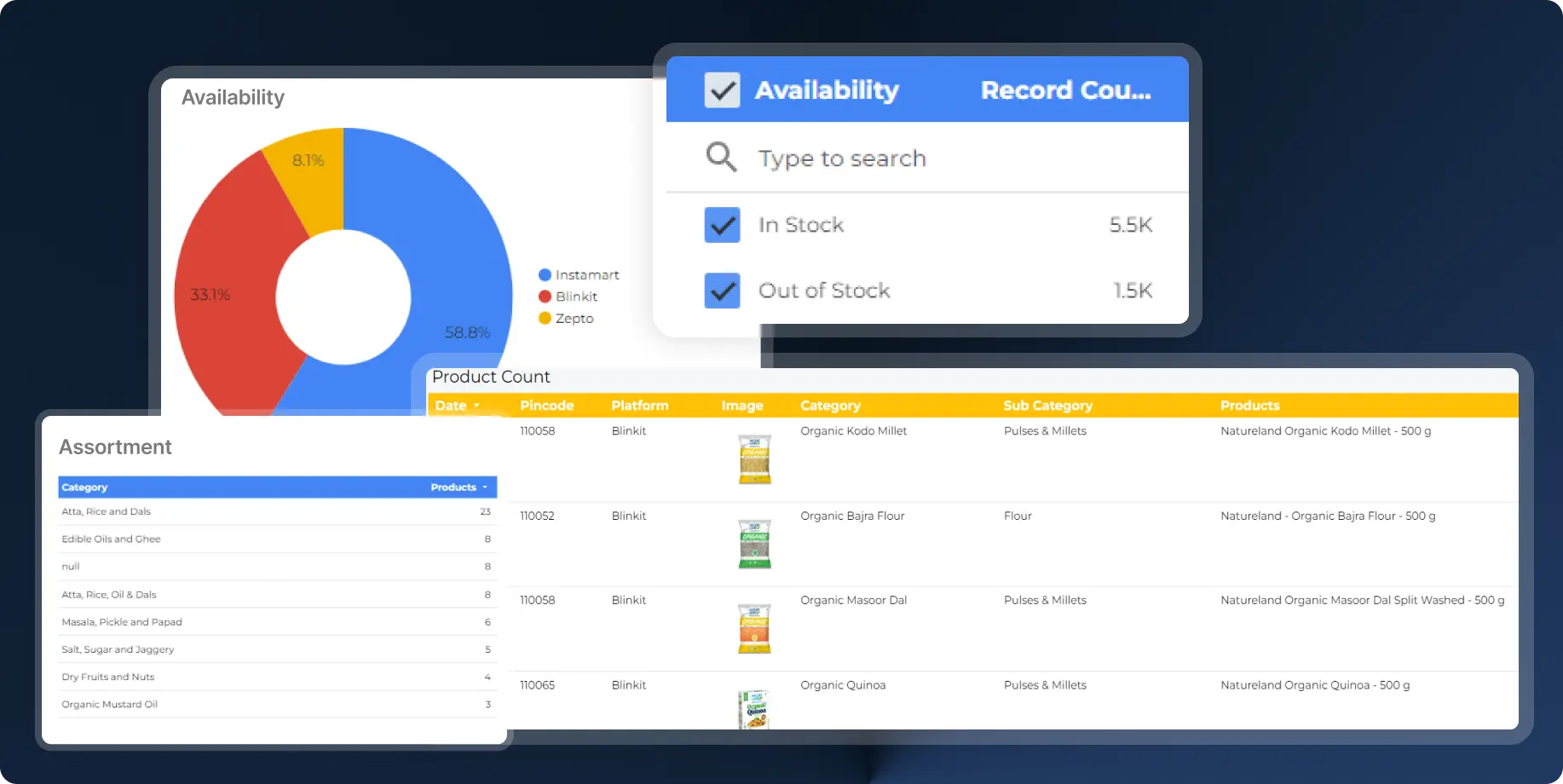The image size is (1563, 784).
Task: Click Organic Masoor Dal category cell
Action: pos(853,601)
